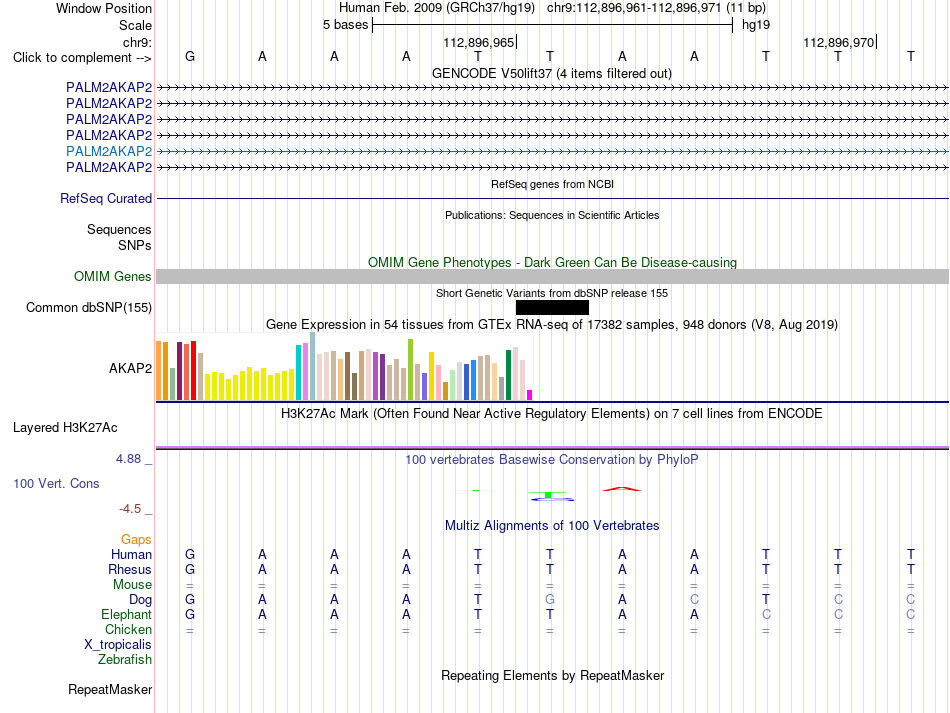Click the Scale track label

135,25
